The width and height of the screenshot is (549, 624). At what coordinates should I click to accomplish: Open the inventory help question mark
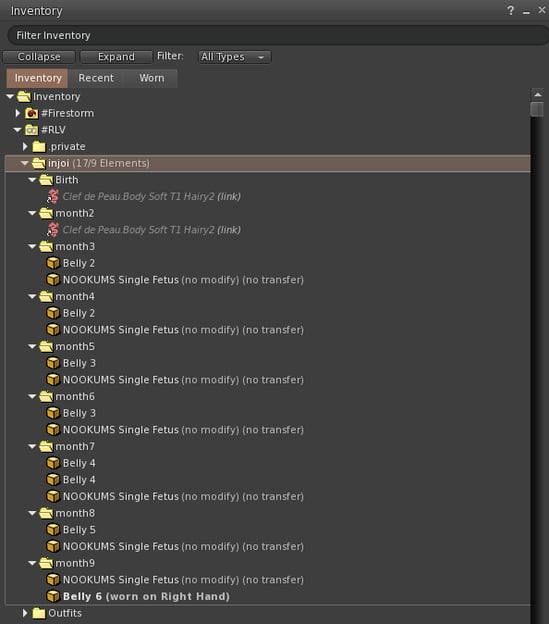coord(511,11)
